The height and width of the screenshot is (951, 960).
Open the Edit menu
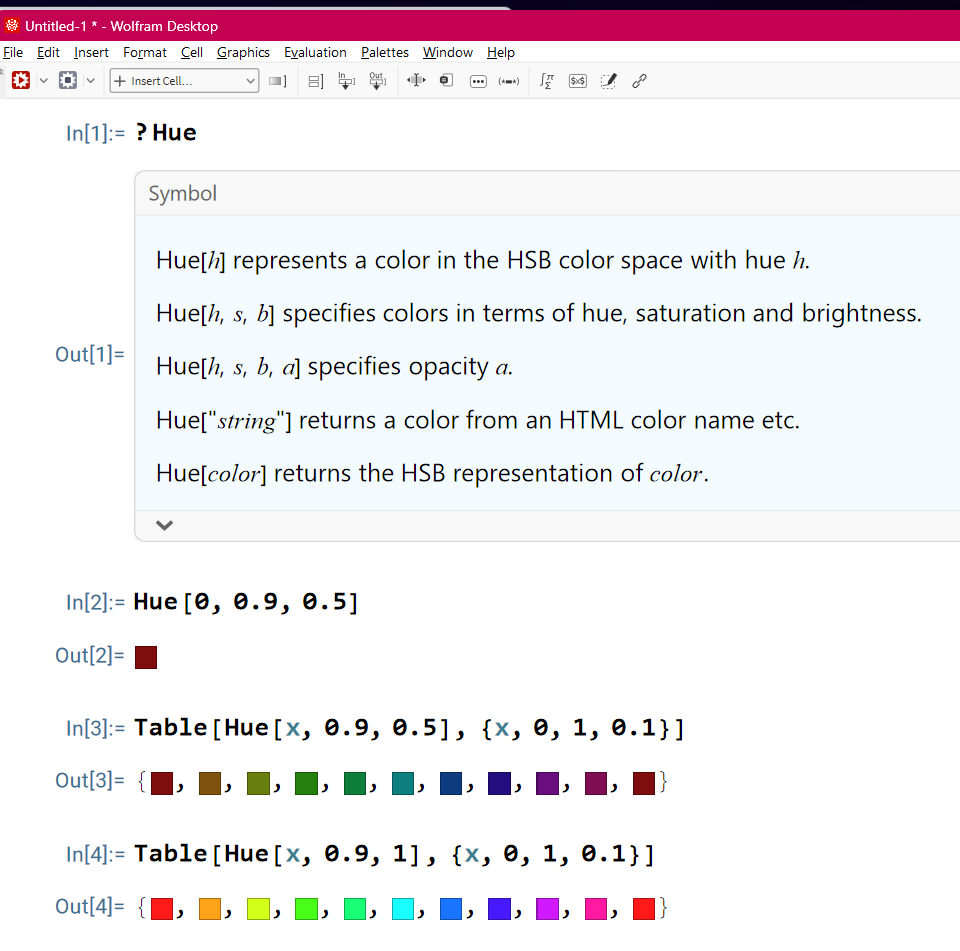pyautogui.click(x=48, y=53)
